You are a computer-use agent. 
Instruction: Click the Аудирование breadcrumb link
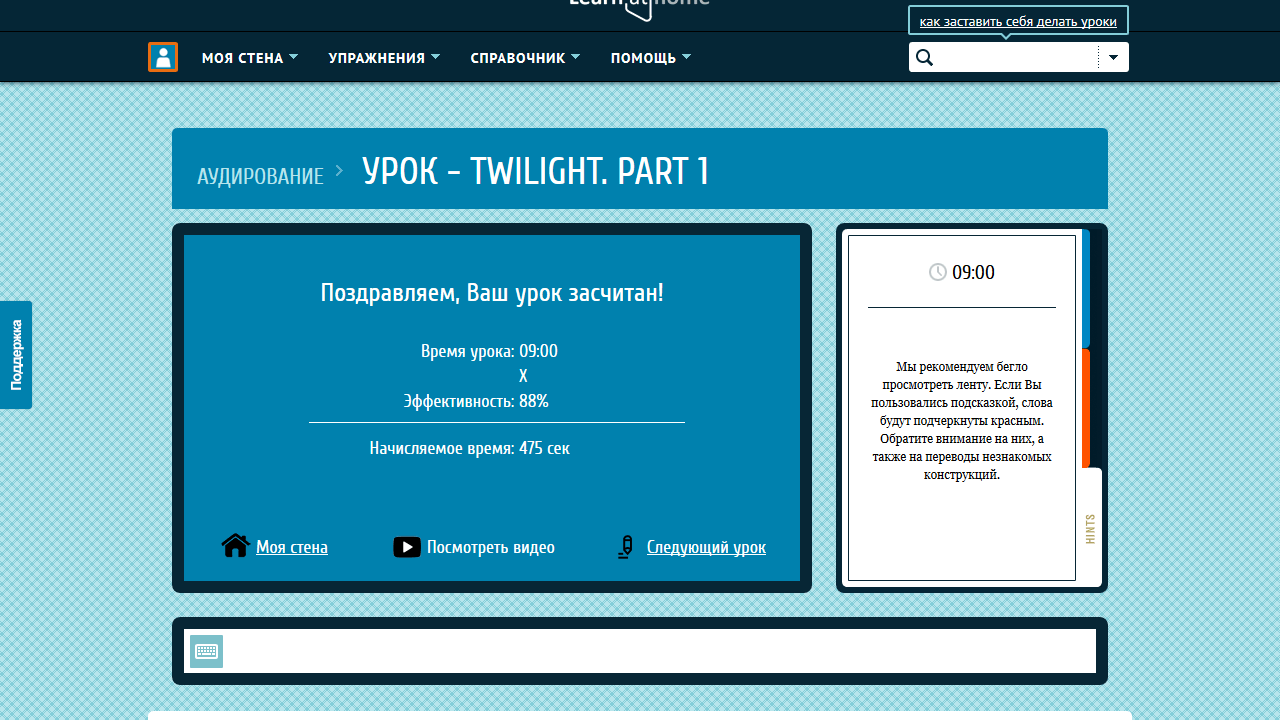pyautogui.click(x=261, y=176)
